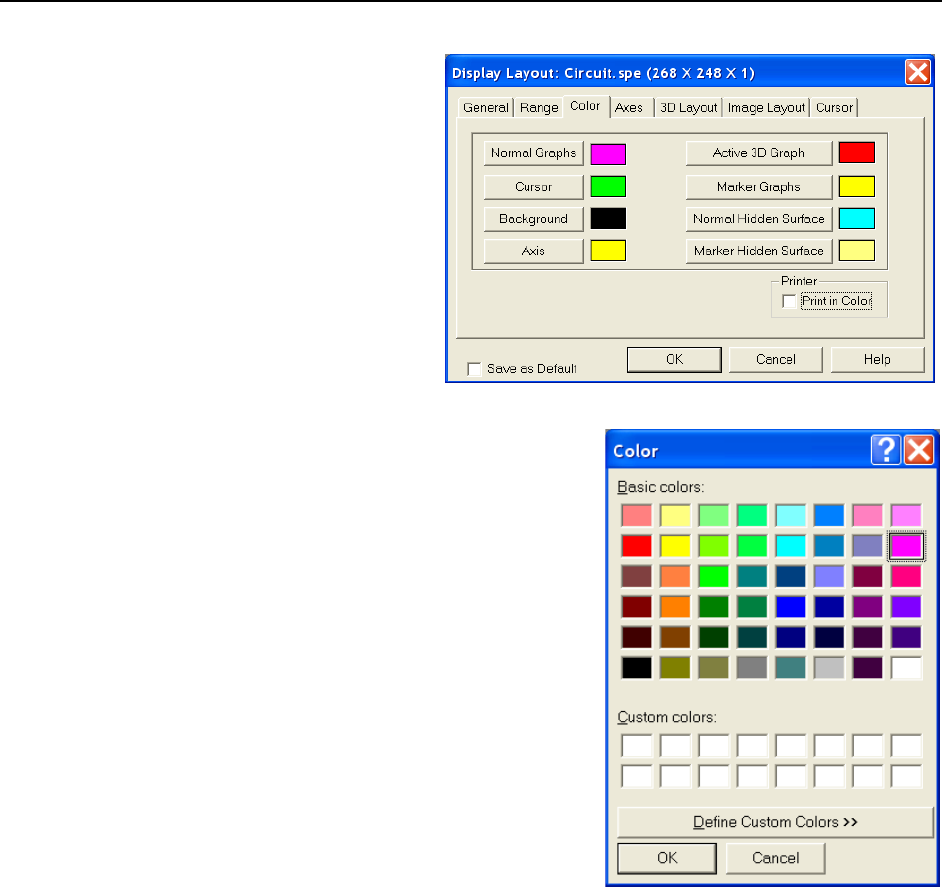This screenshot has height=887, width=942.
Task: Pick cyan in basic colors grid
Action: [x=791, y=546]
